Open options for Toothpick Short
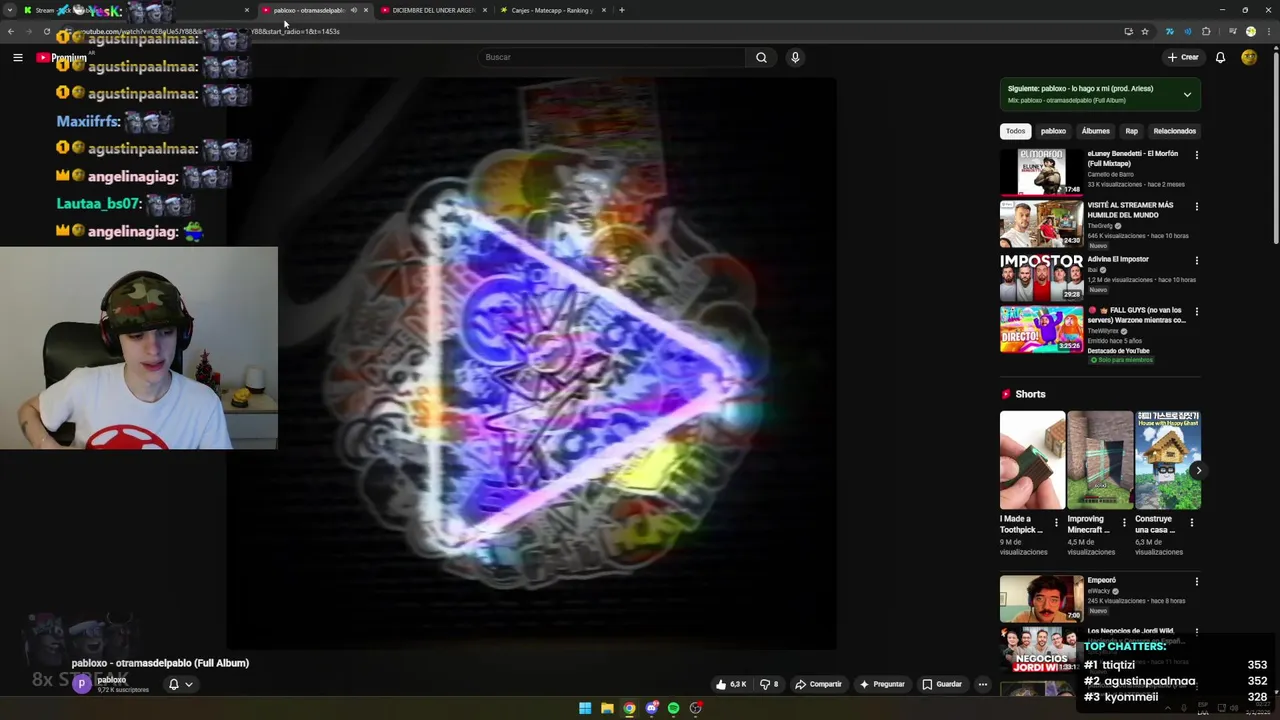 (1056, 523)
